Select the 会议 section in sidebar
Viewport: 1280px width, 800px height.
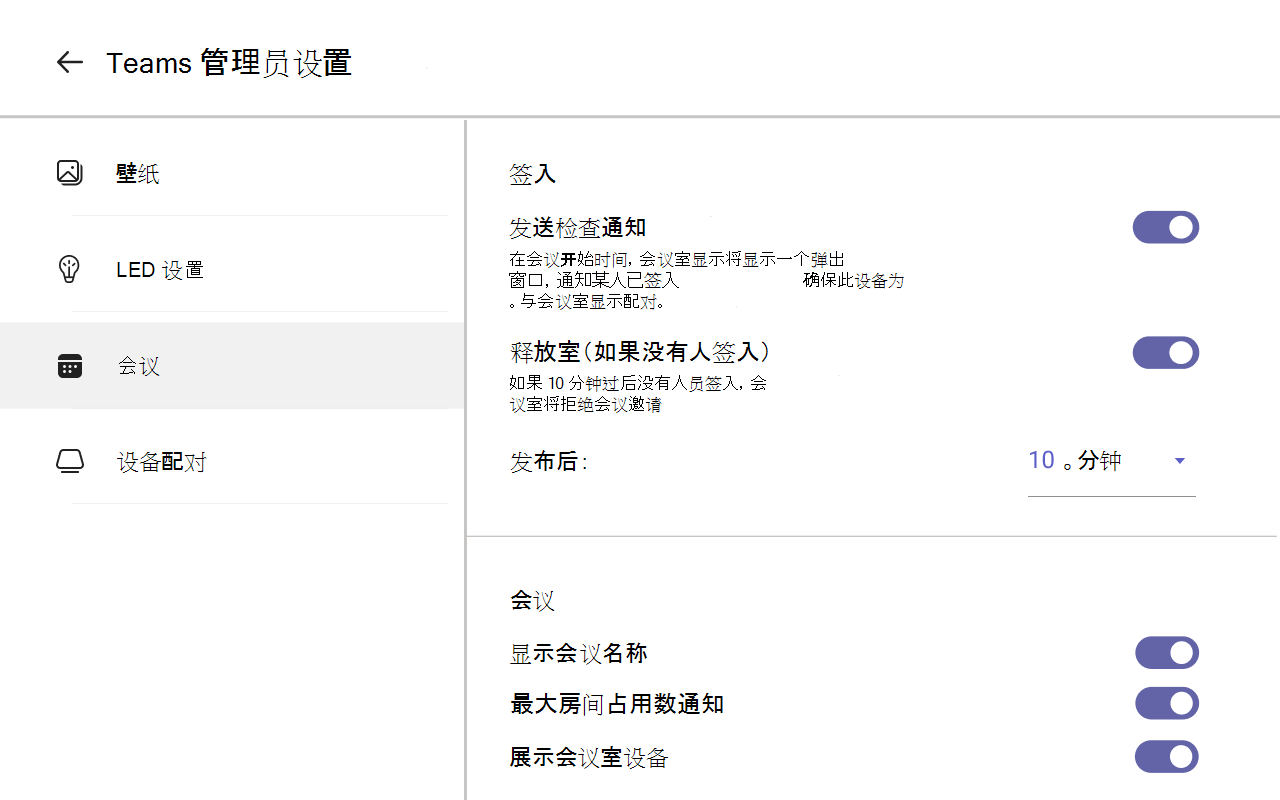pyautogui.click(x=232, y=366)
